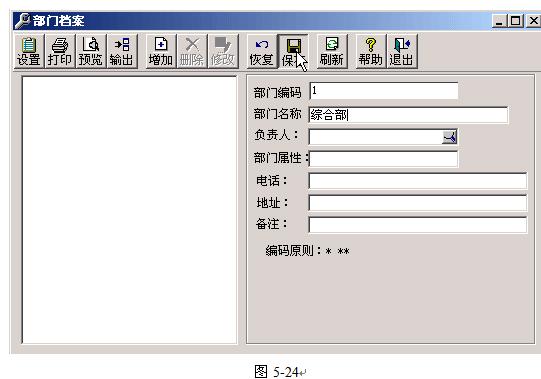The image size is (541, 379).
Task: Click the greyed 删除 delete icon
Action: 192,51
